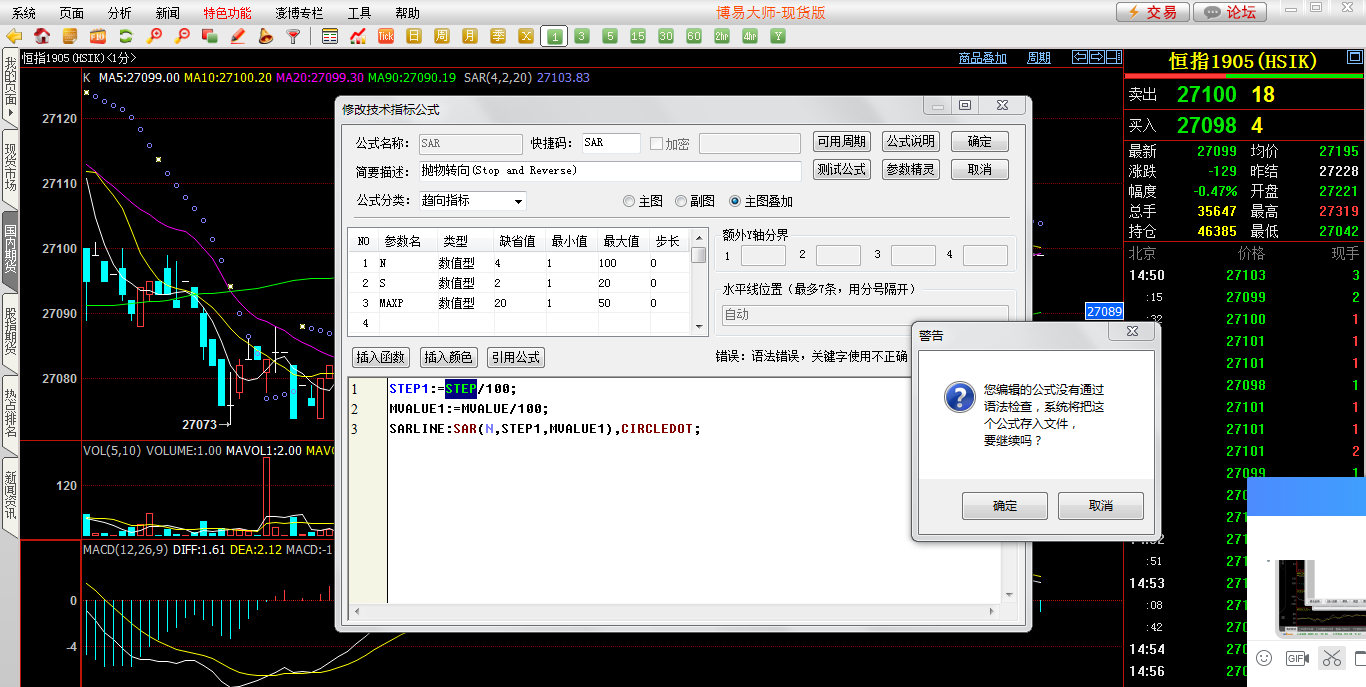1366x687 pixels.
Task: Click the red pencil drawing tool
Action: (238, 36)
